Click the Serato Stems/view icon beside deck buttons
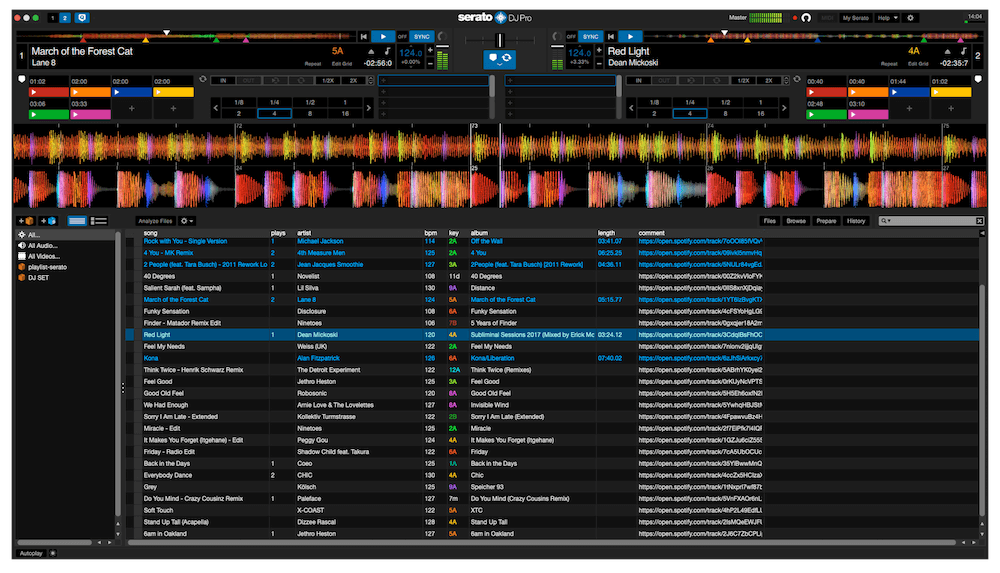The image size is (1000, 573). (82, 18)
